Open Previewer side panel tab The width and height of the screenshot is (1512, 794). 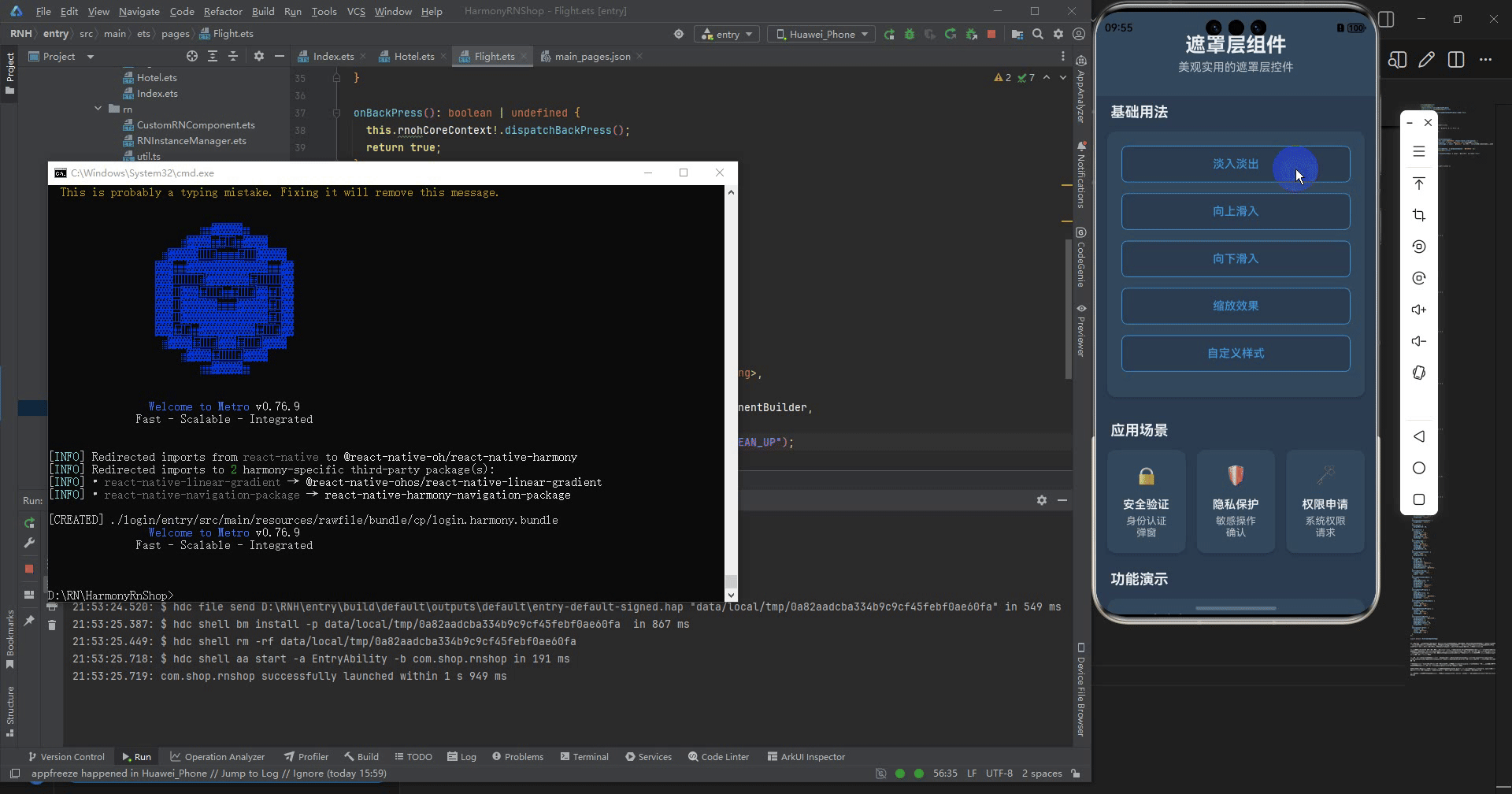[1081, 330]
